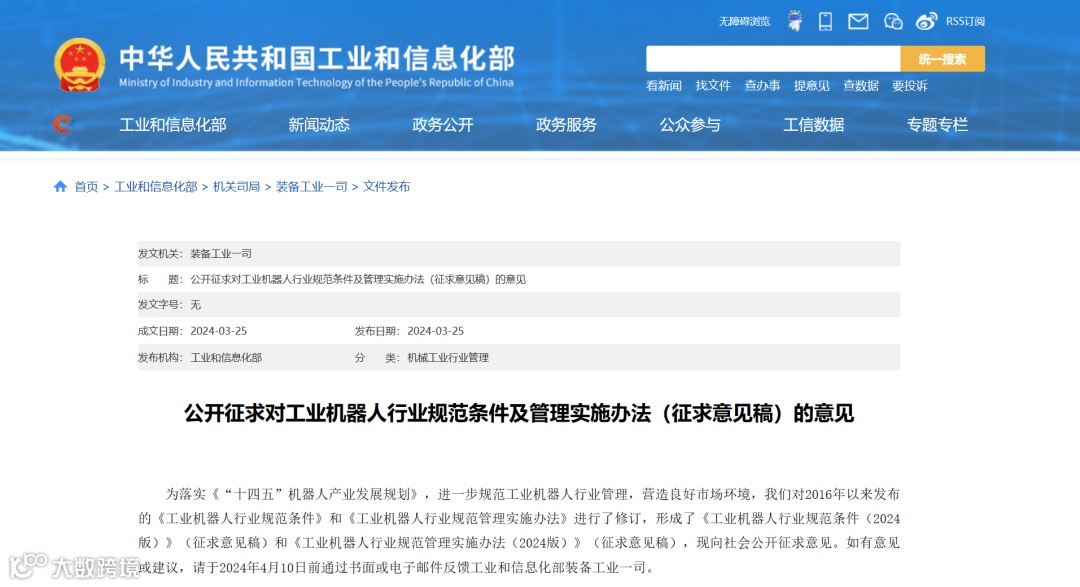
Task: Click the English ministry name subtitle
Action: tap(316, 83)
